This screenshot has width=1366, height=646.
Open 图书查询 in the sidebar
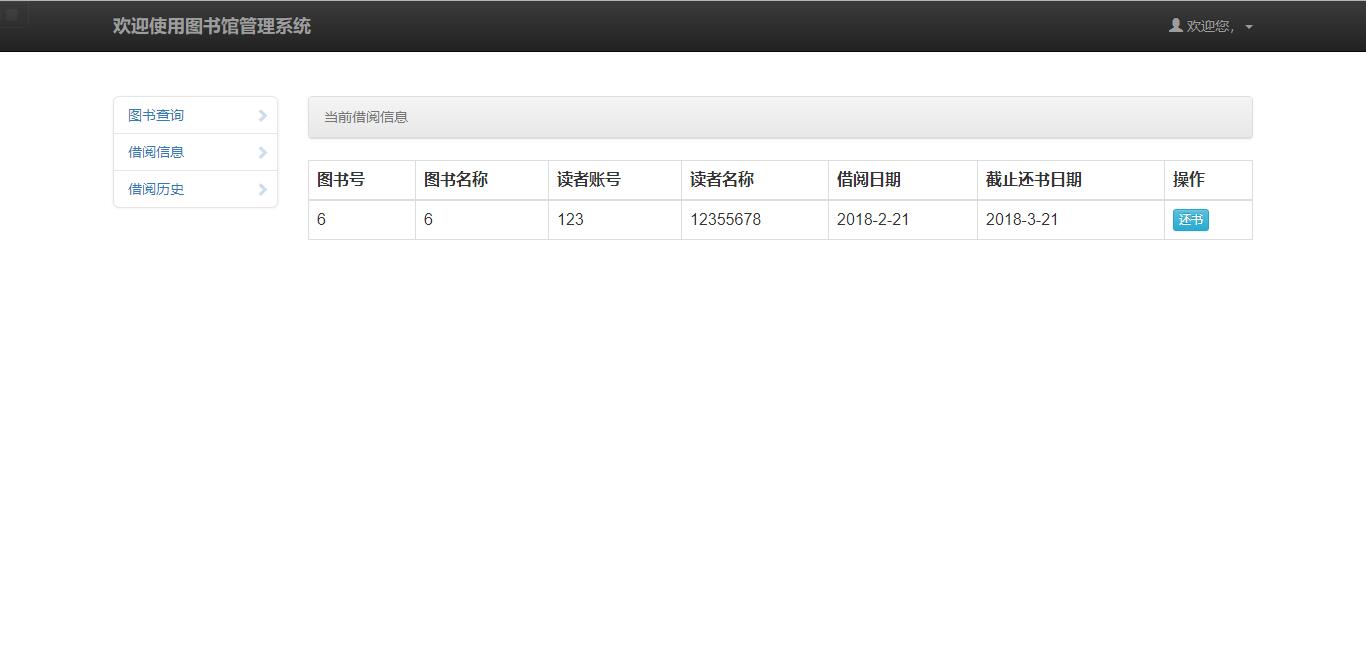coord(195,115)
